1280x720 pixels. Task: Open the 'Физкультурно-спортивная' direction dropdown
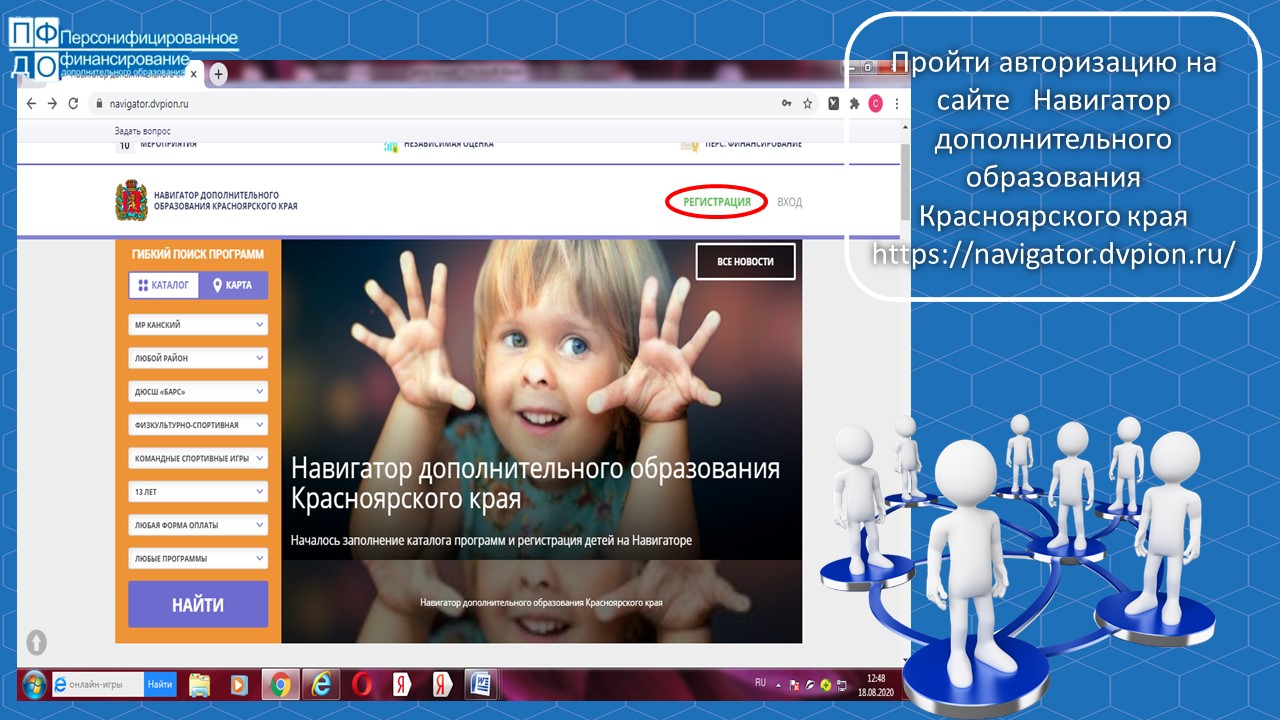[x=198, y=425]
